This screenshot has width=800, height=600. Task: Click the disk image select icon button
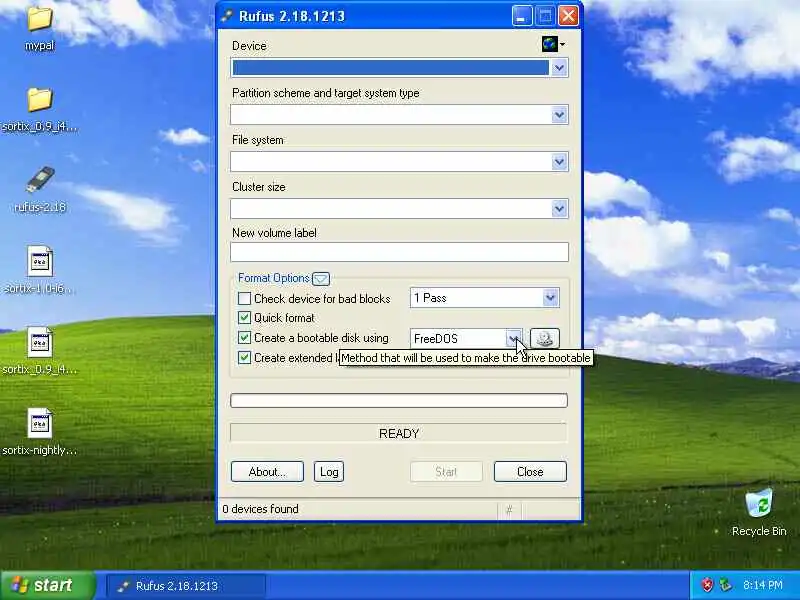coord(545,338)
